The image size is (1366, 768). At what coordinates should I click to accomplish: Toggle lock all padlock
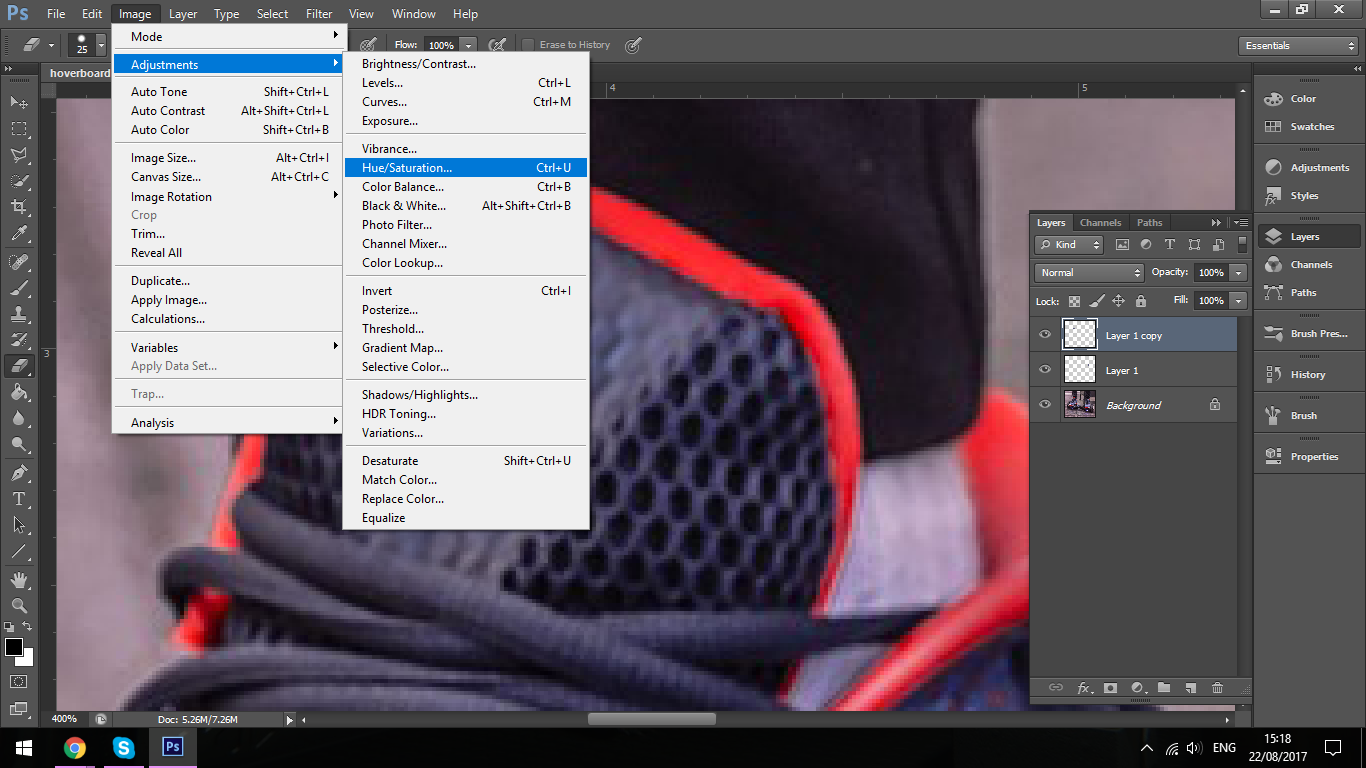1141,301
